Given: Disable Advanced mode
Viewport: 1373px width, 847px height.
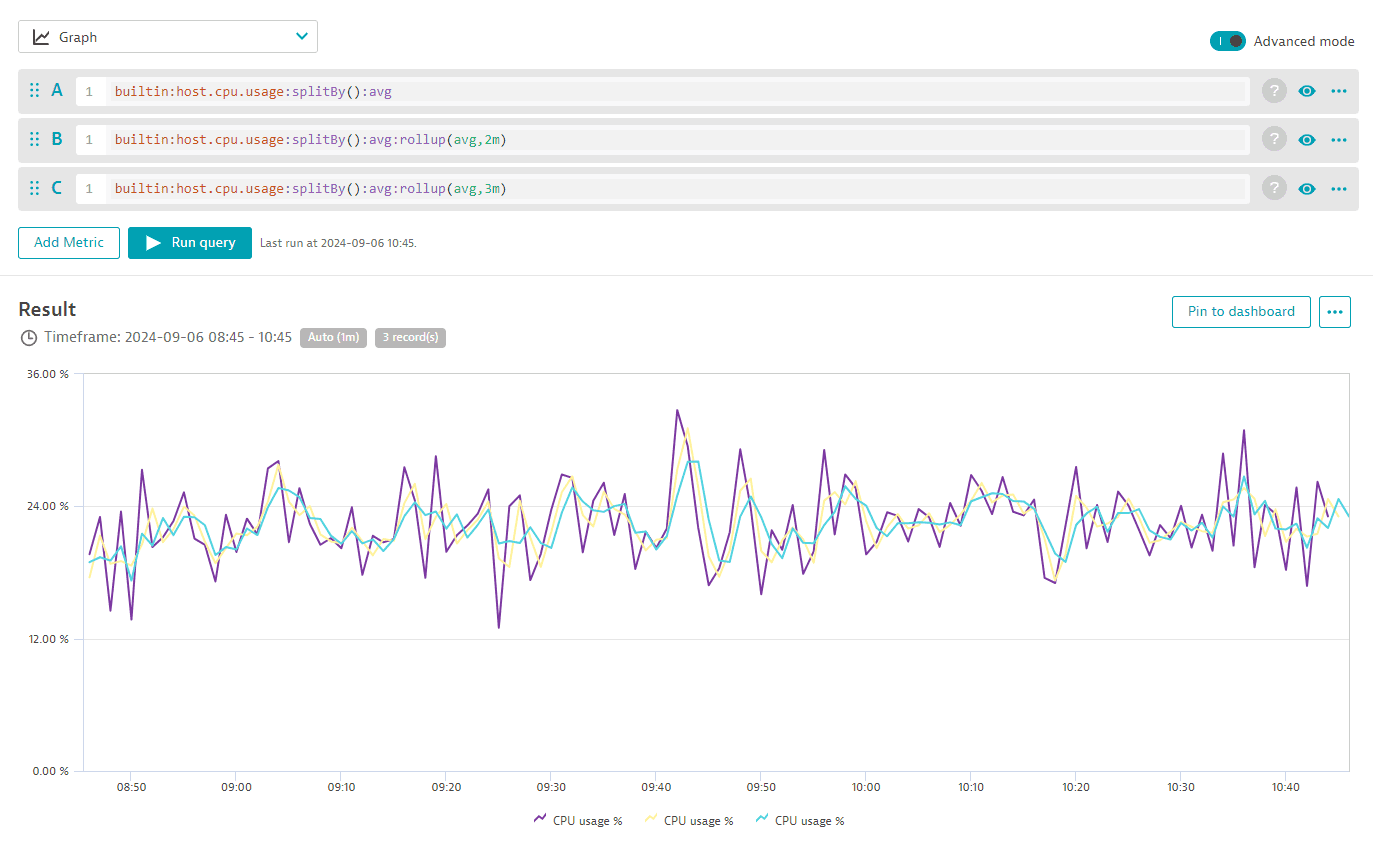Looking at the screenshot, I should coord(1228,41).
